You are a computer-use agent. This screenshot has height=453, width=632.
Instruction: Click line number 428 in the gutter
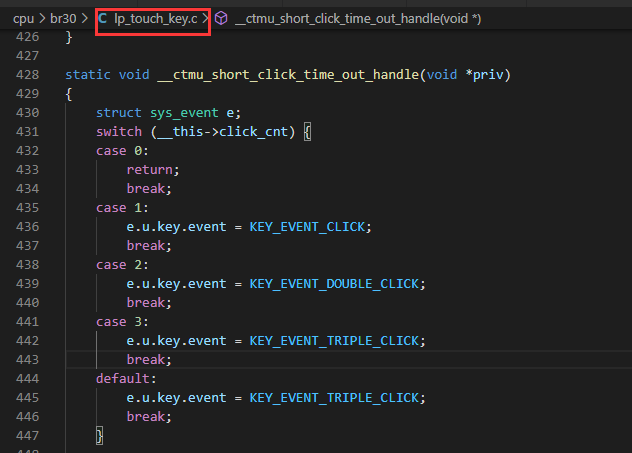point(28,75)
